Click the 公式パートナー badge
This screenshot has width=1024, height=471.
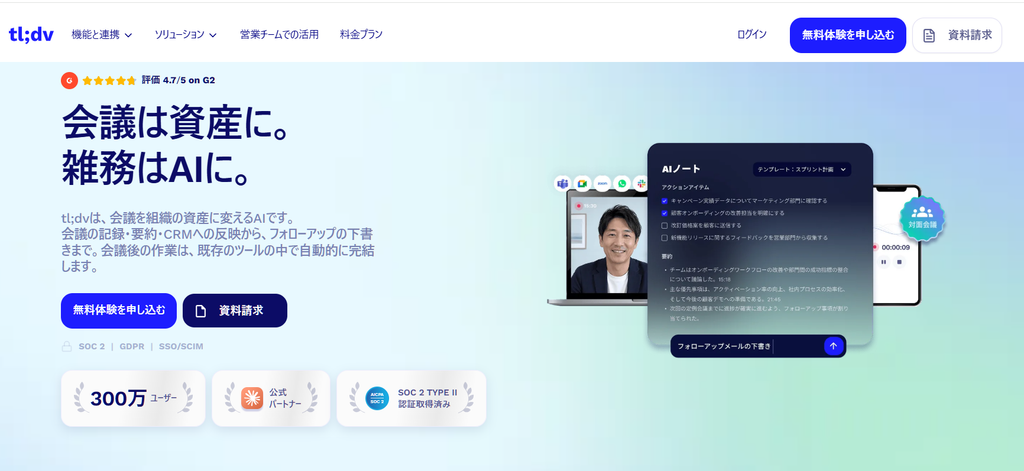click(271, 398)
